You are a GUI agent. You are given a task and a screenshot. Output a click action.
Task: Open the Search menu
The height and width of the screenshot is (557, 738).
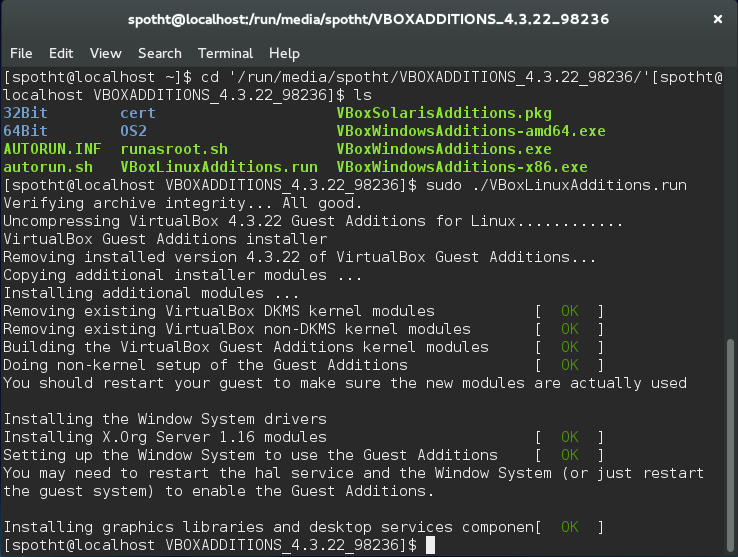[x=160, y=53]
